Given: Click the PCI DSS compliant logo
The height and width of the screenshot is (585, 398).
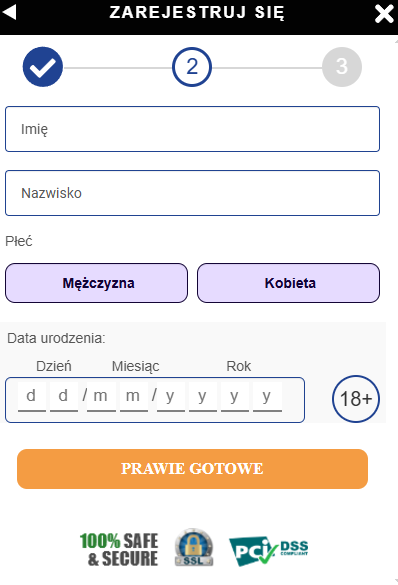Looking at the screenshot, I should point(269,551).
